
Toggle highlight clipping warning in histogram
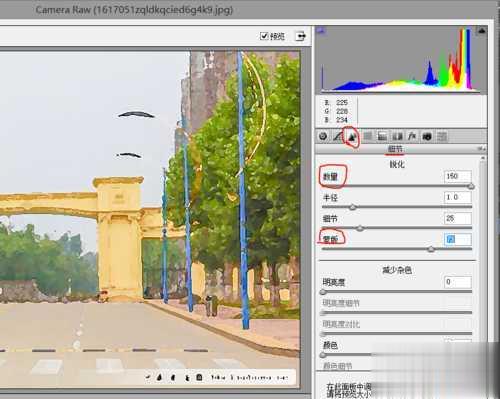(482, 31)
